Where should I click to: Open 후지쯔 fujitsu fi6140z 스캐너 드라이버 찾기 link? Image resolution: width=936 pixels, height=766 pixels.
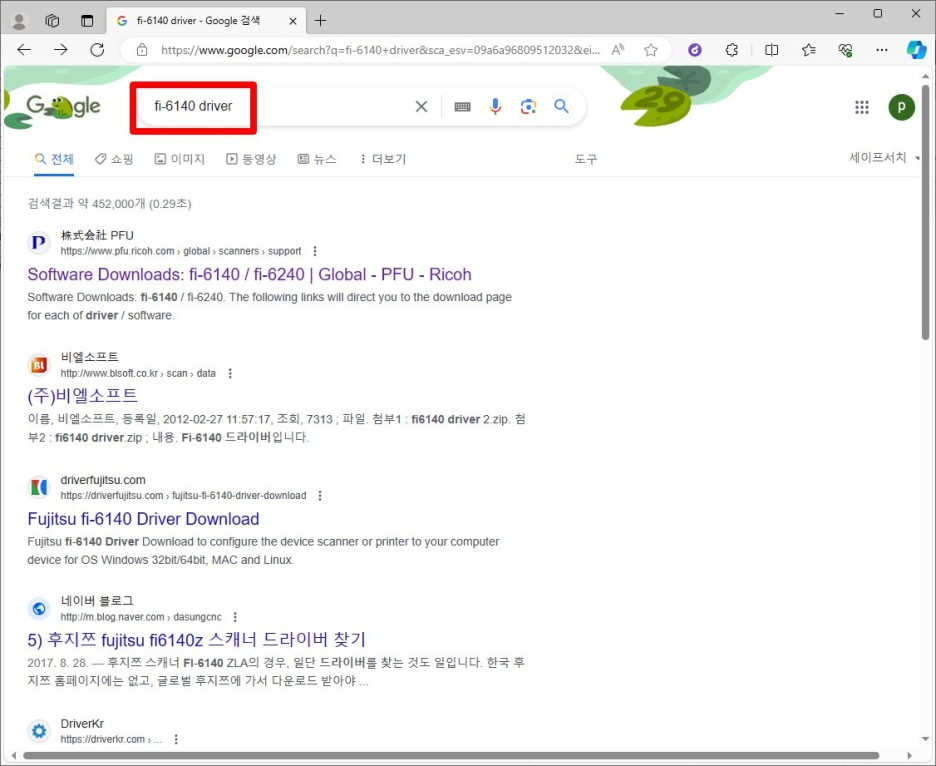196,640
